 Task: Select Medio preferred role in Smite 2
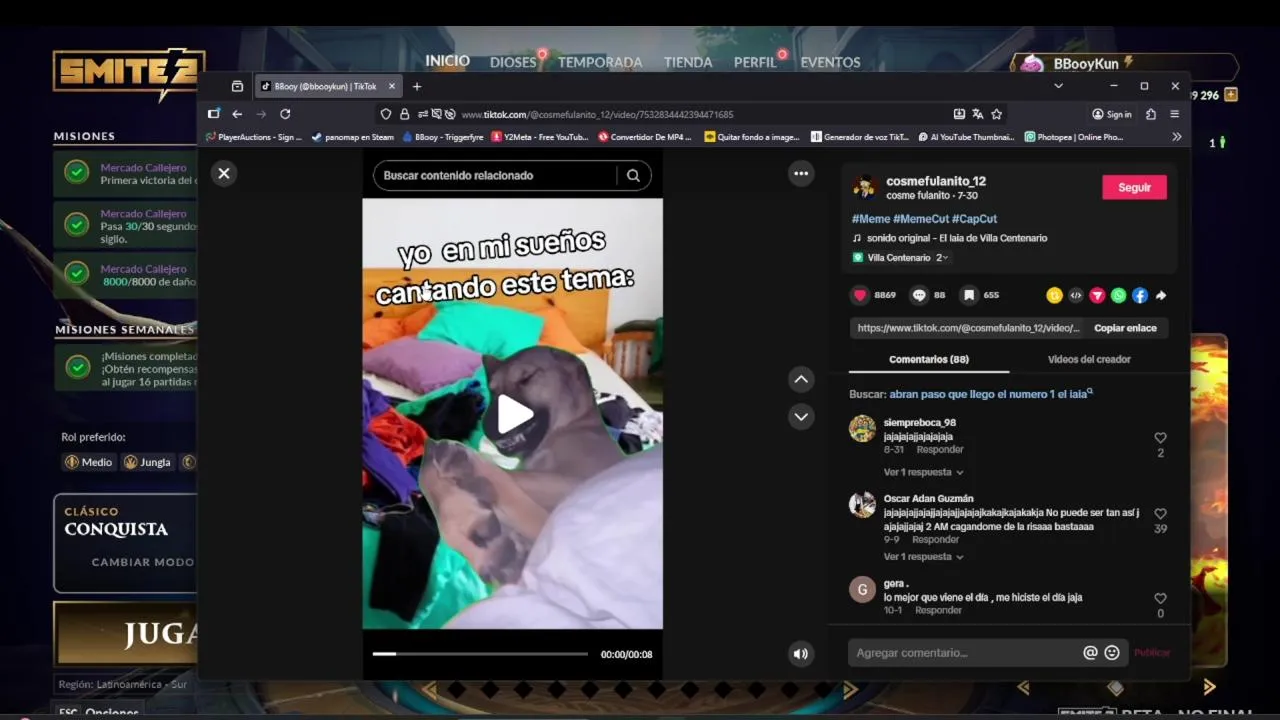[89, 462]
